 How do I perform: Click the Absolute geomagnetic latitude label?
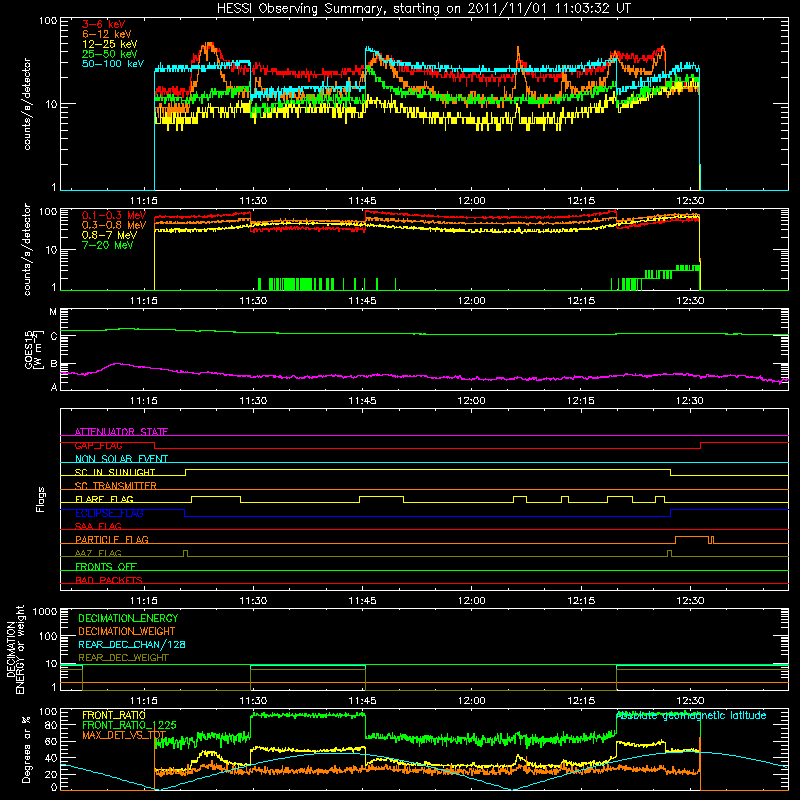[691, 715]
